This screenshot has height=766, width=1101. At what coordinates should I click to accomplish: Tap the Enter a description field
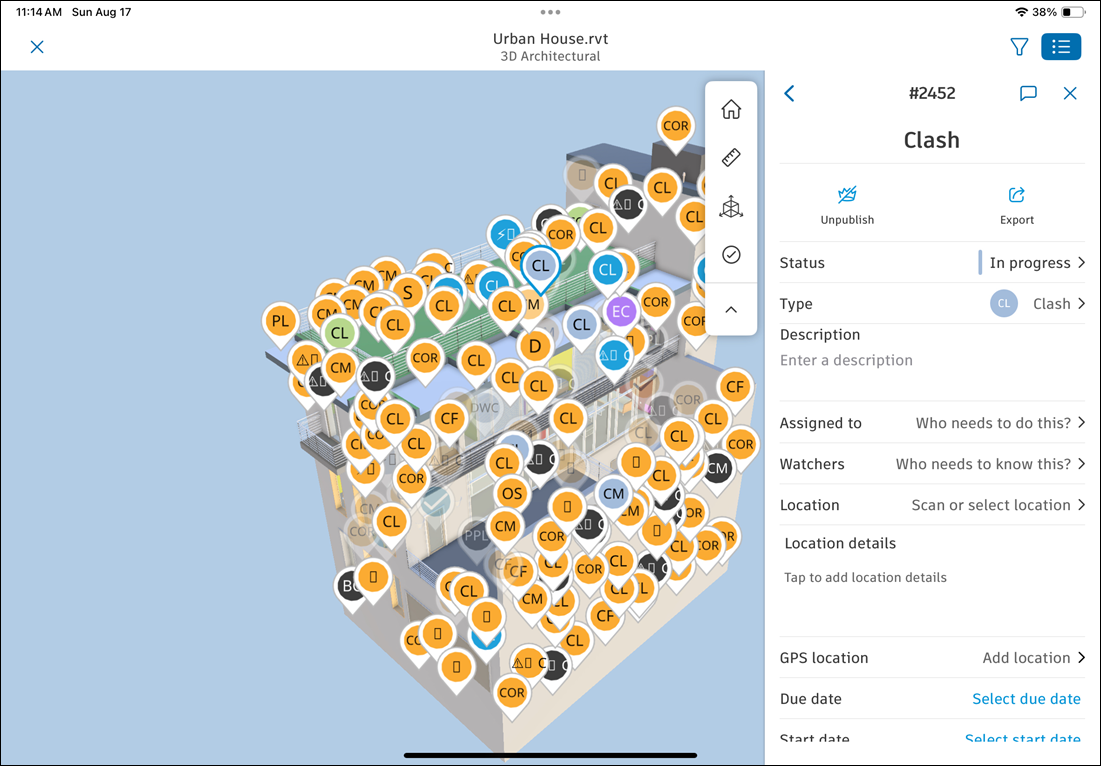(846, 360)
